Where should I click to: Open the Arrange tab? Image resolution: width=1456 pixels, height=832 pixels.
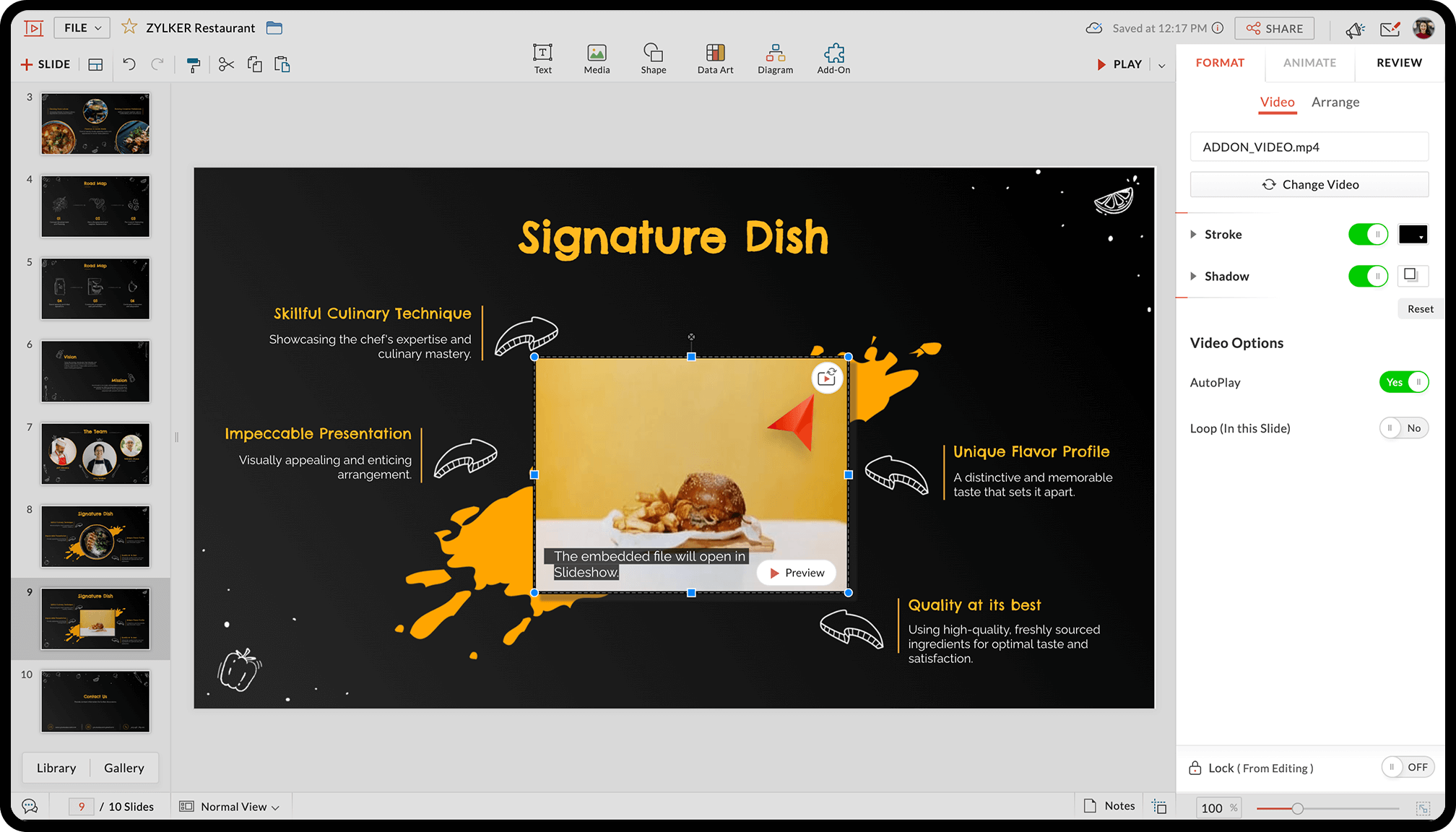click(1335, 103)
